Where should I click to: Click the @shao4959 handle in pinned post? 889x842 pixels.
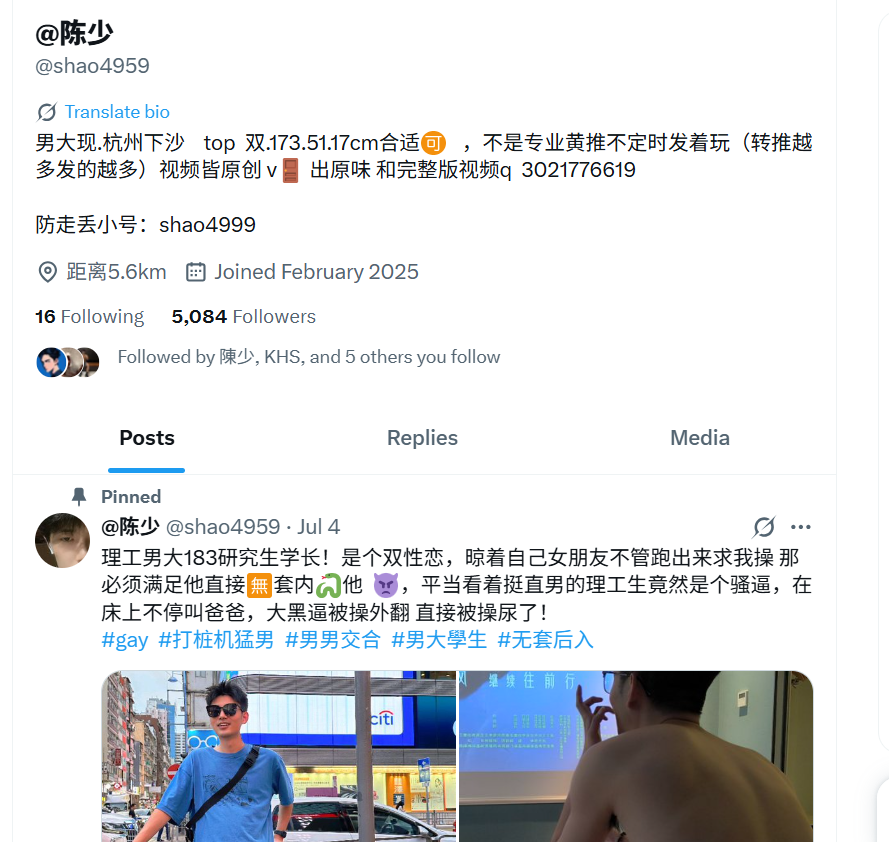(x=223, y=527)
